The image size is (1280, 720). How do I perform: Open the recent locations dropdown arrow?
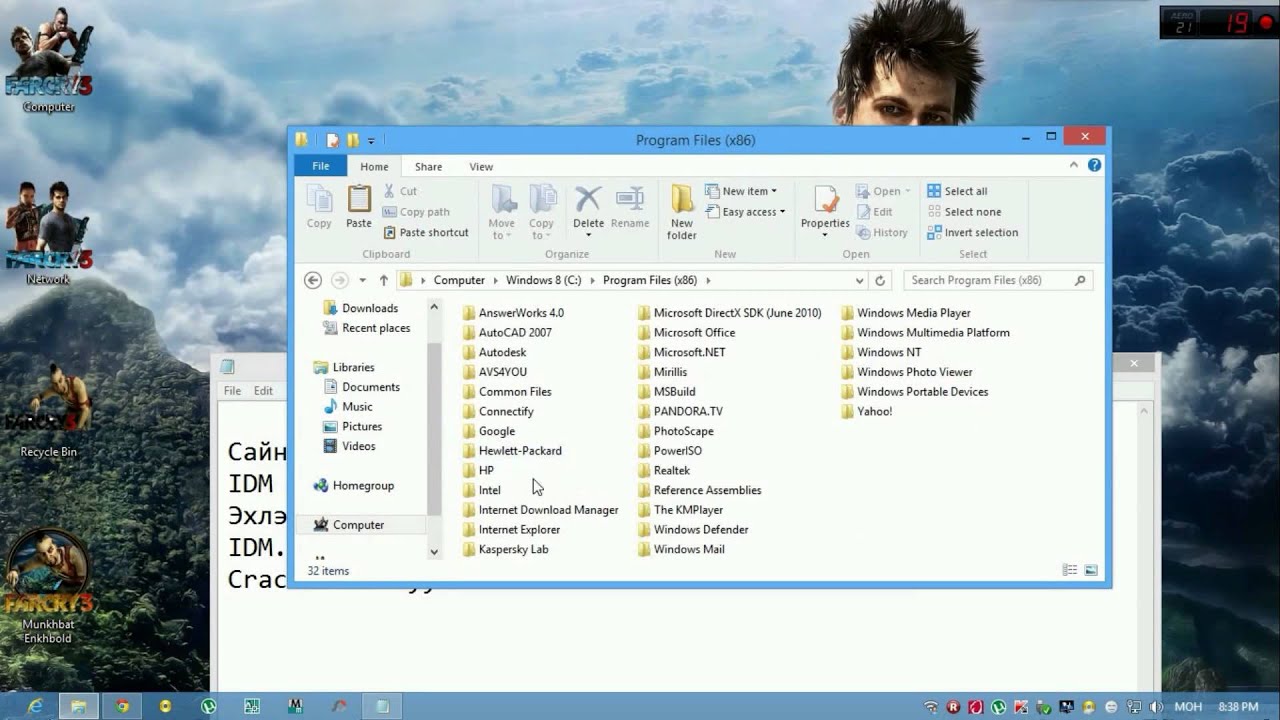(363, 281)
